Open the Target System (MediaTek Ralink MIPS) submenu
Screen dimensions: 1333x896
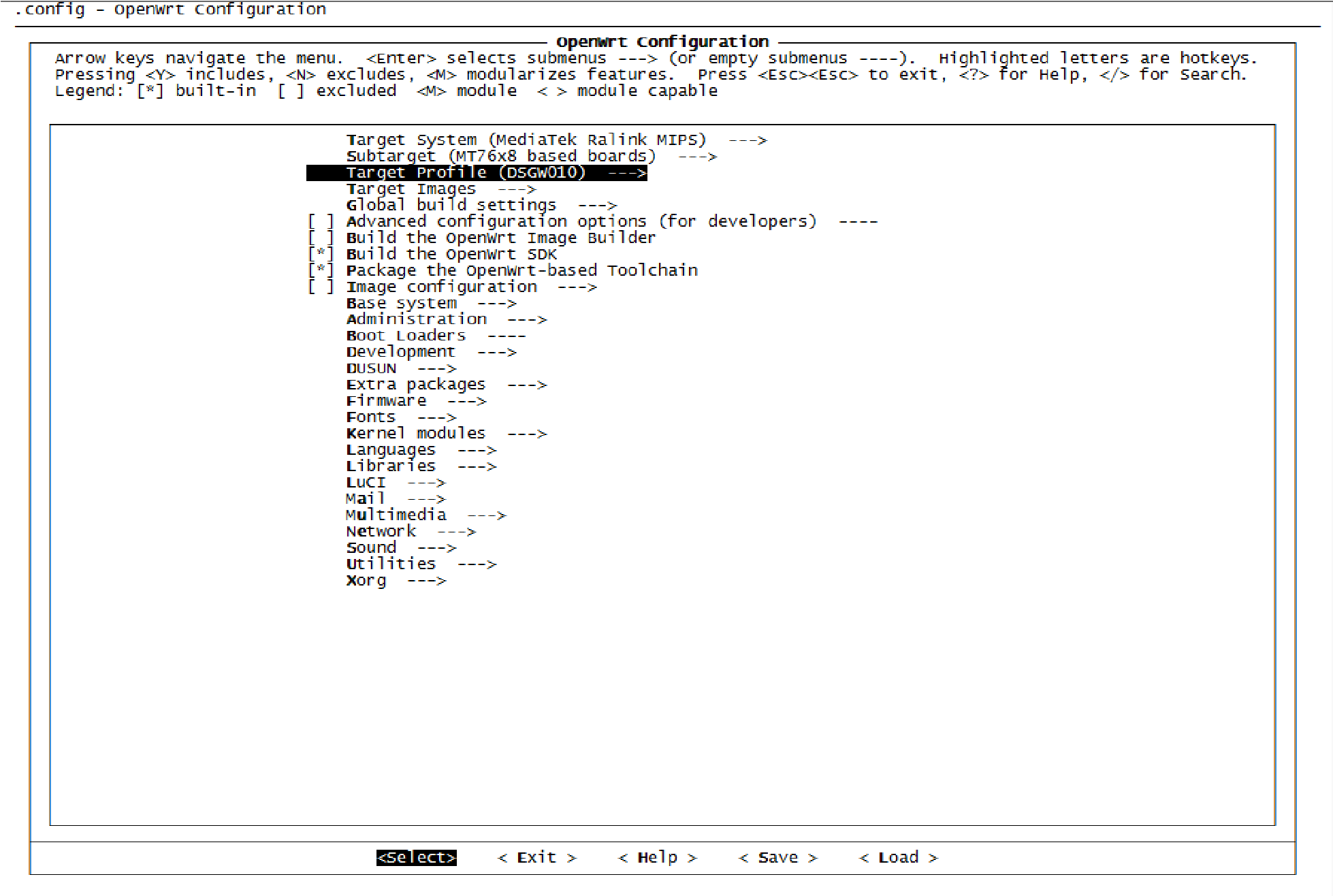pyautogui.click(x=556, y=140)
